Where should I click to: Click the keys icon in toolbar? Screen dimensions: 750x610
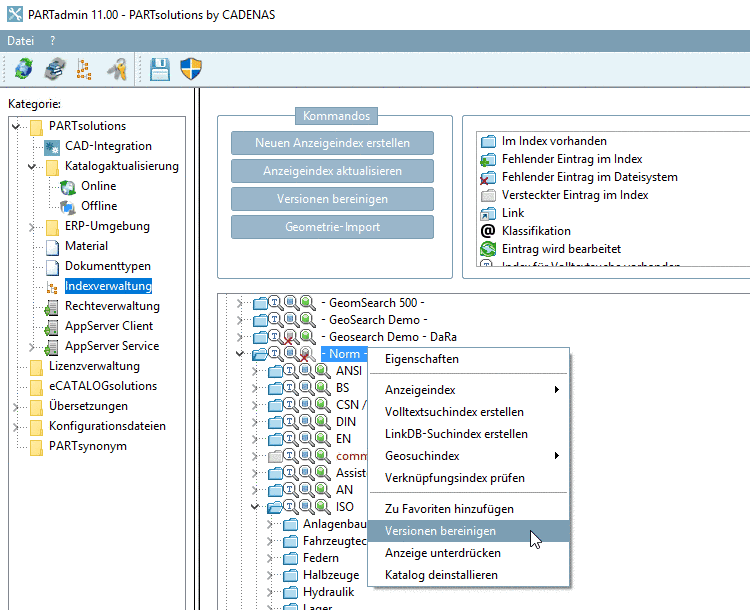pos(117,68)
